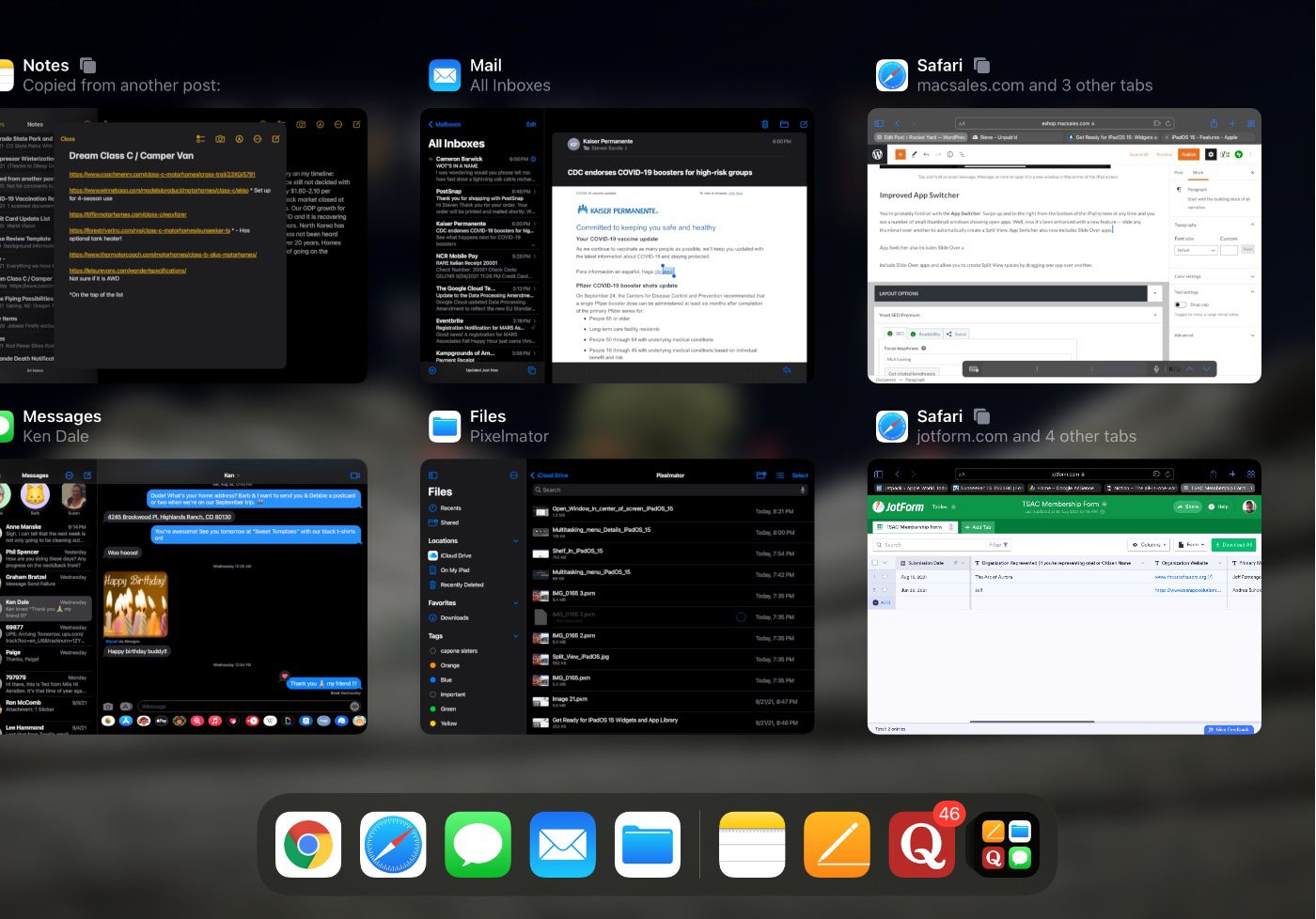Image resolution: width=1316 pixels, height=919 pixels.
Task: Collapse the Tags section in Files sidebar
Action: click(515, 636)
